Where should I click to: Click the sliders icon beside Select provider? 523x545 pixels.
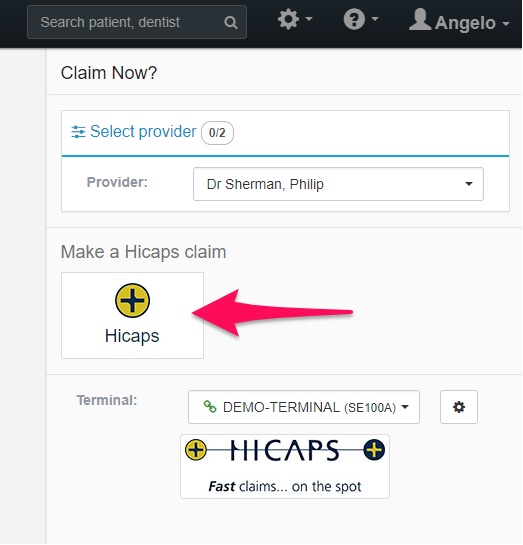78,132
